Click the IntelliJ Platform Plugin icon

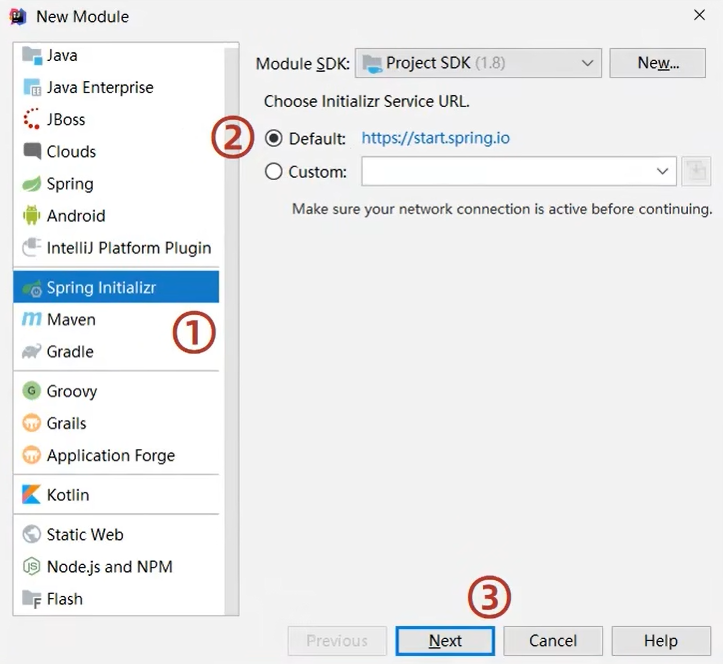pos(31,248)
